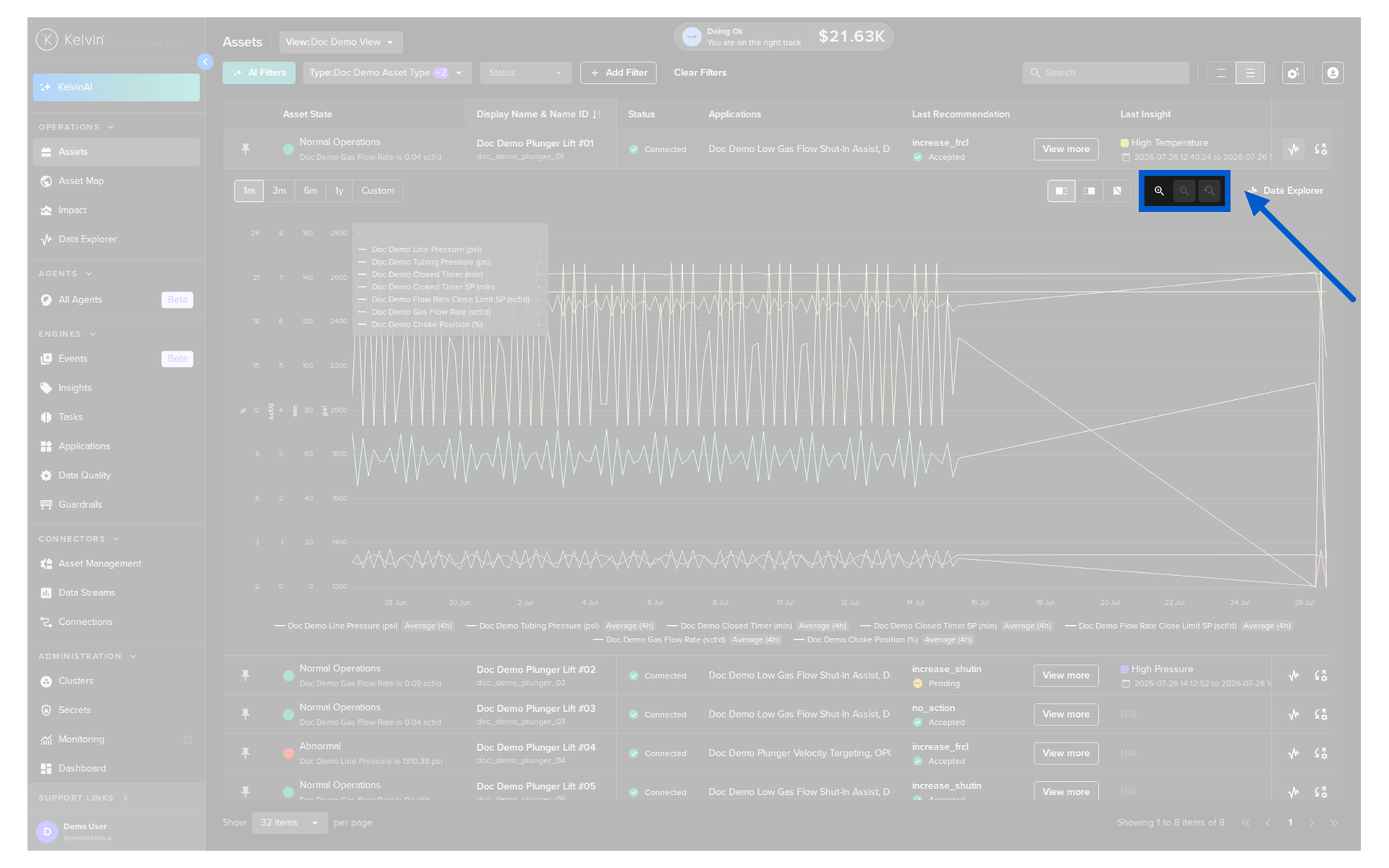
Task: Click the download export icon
Action: 1333,73
